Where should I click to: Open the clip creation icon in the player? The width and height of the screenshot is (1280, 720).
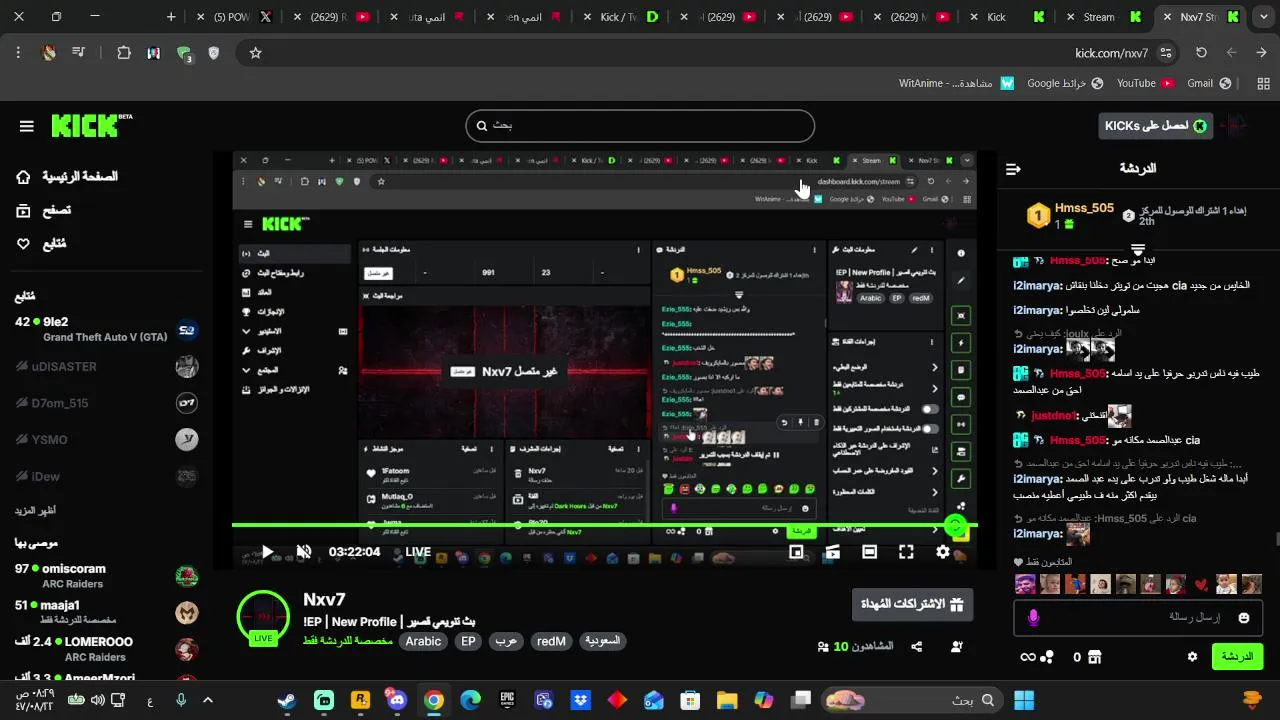click(x=832, y=552)
